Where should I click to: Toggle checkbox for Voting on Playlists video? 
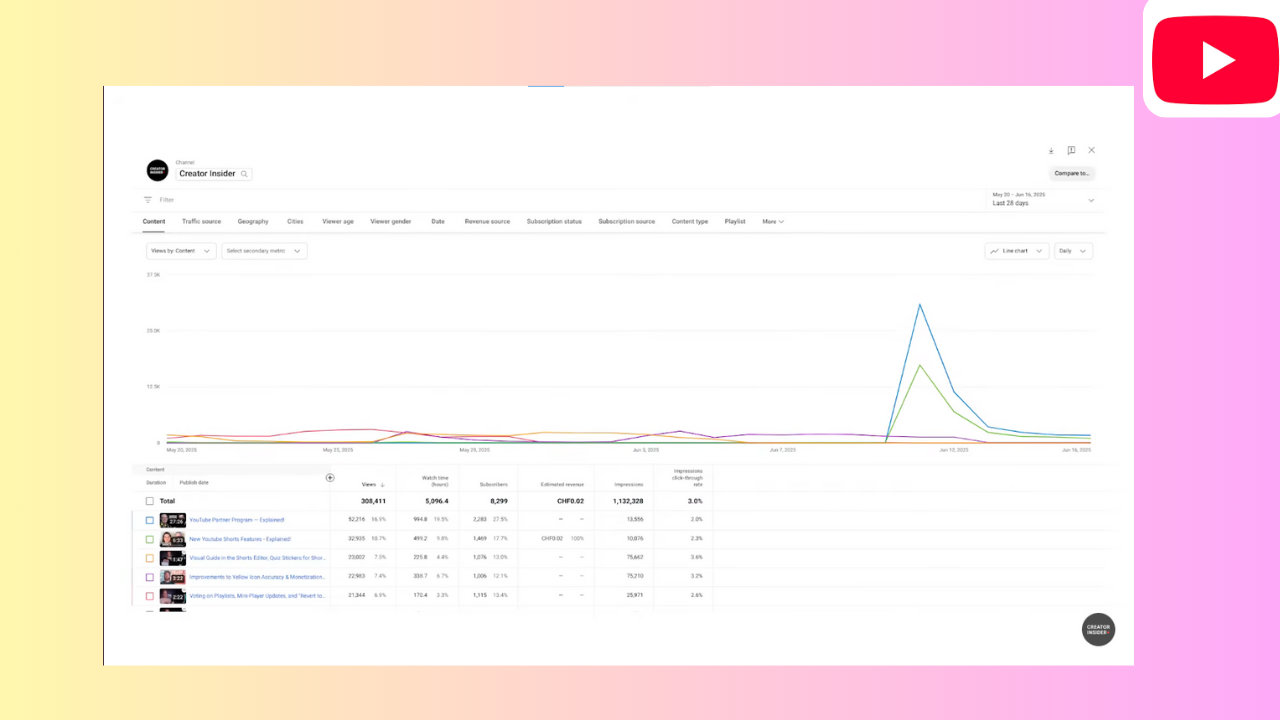point(150,596)
